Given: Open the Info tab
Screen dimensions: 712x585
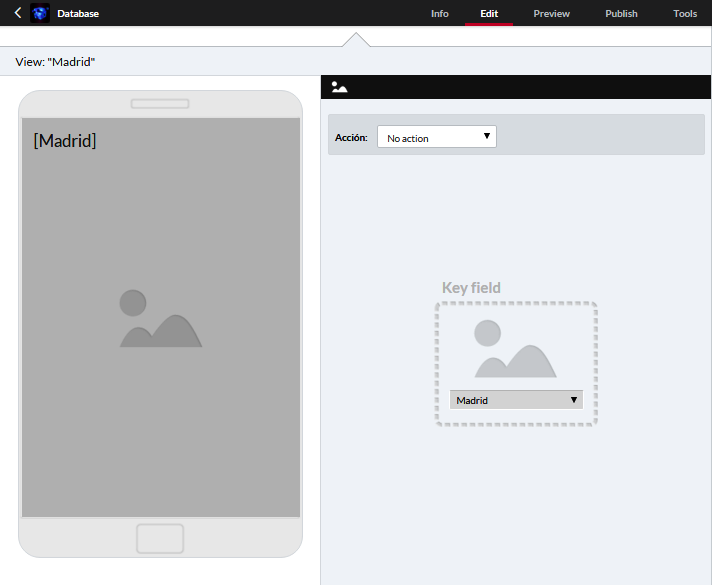Looking at the screenshot, I should pos(440,14).
